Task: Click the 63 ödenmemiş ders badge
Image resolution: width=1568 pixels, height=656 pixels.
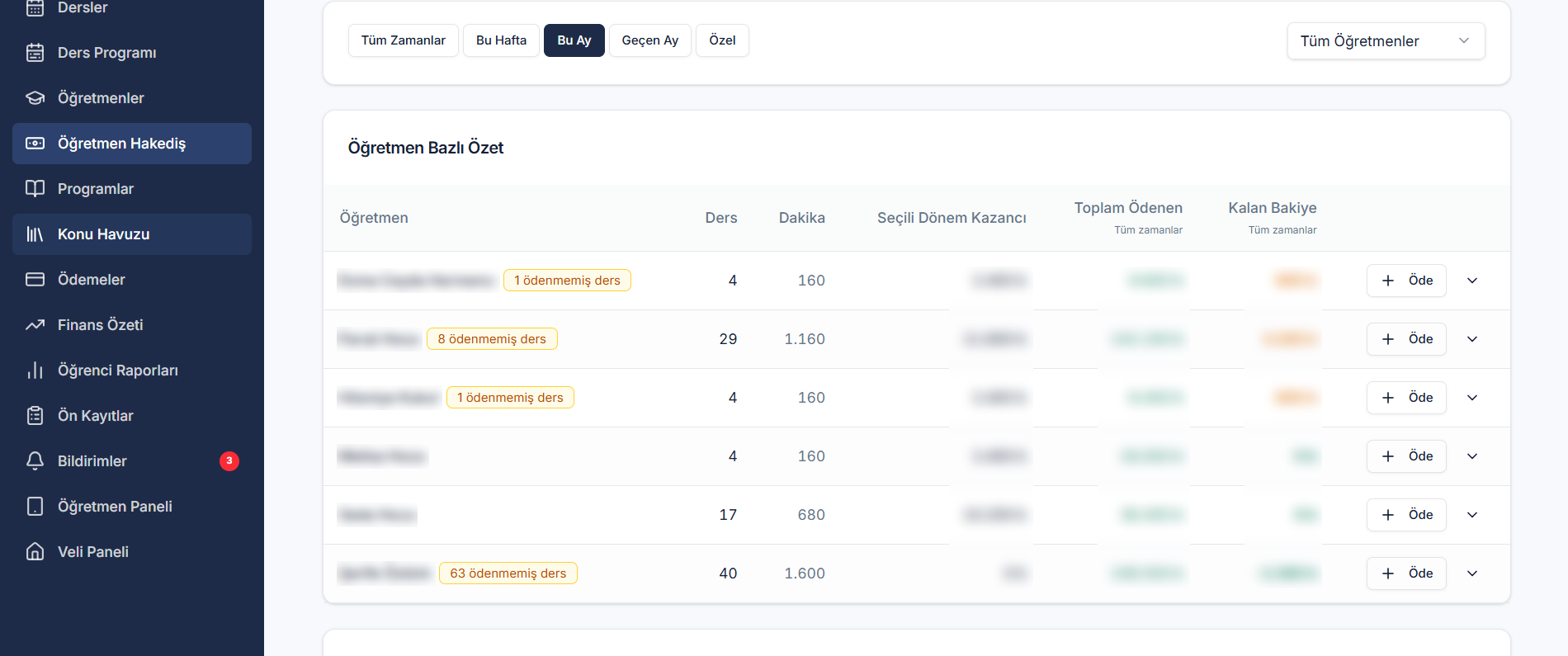Action: (508, 573)
